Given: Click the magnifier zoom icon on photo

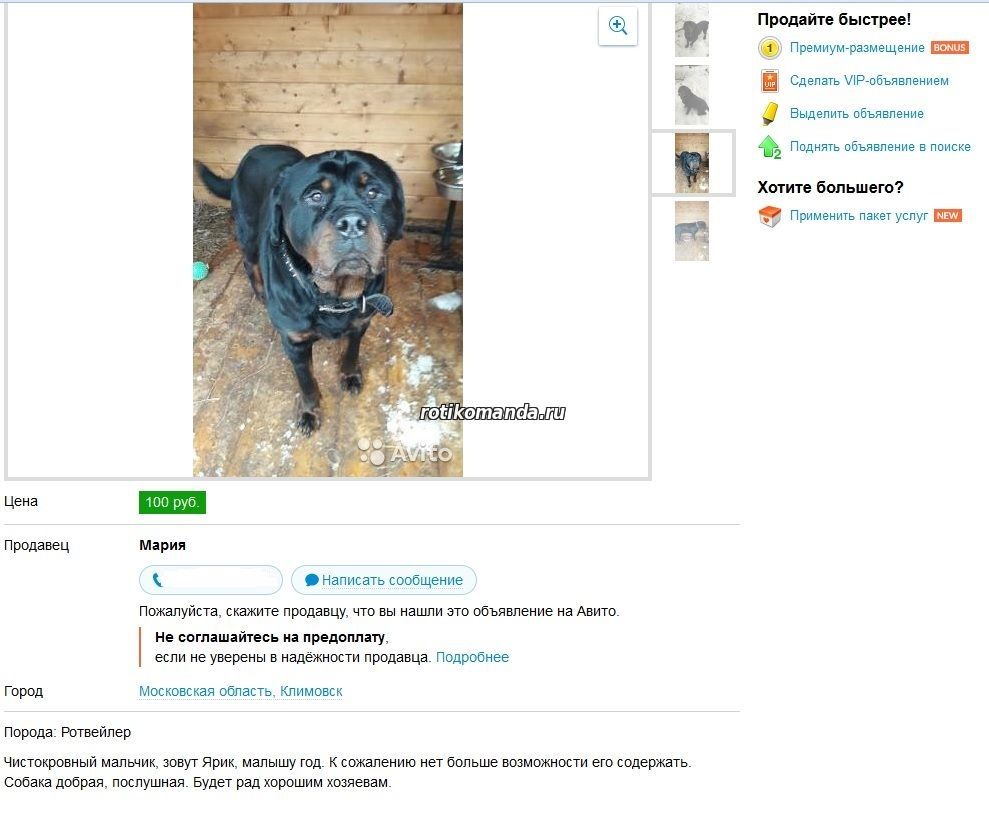Looking at the screenshot, I should pyautogui.click(x=617, y=26).
